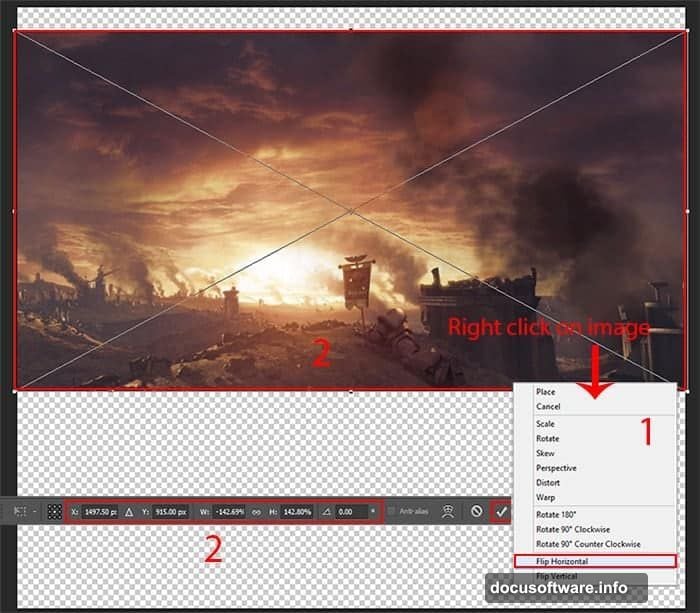Commit the transform with the checkmark
The image size is (700, 613).
click(x=501, y=510)
